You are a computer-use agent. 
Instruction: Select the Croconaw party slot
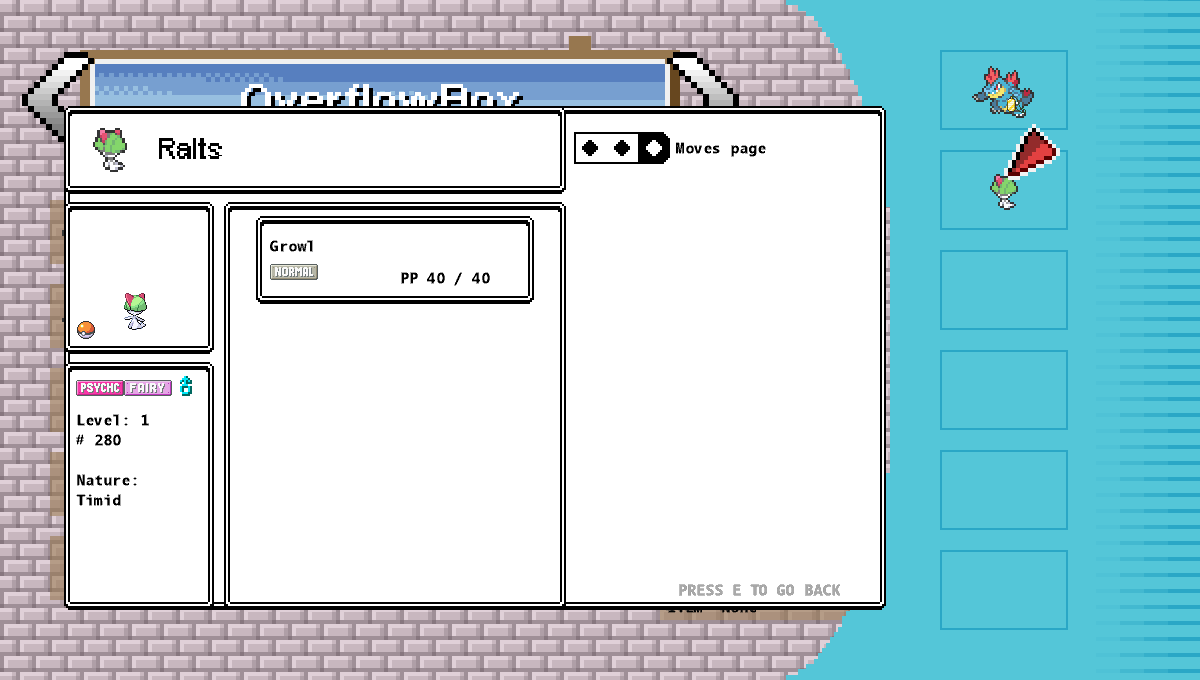pyautogui.click(x=1004, y=90)
